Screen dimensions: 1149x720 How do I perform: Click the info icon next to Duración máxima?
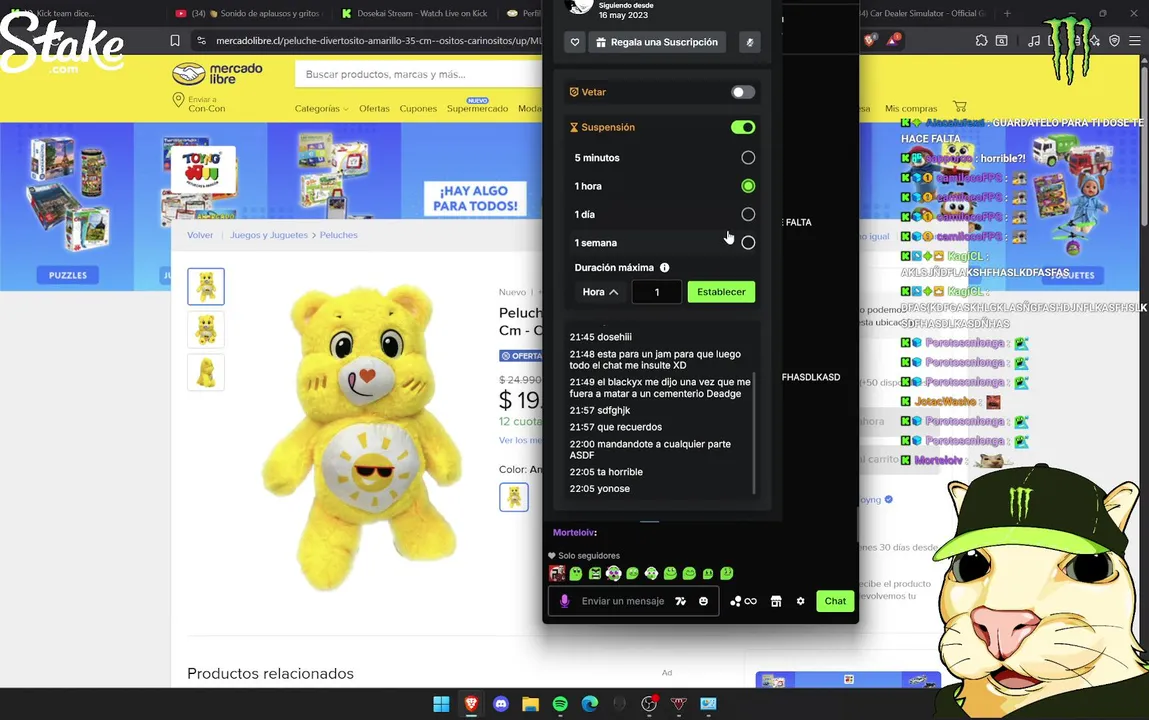click(x=665, y=267)
